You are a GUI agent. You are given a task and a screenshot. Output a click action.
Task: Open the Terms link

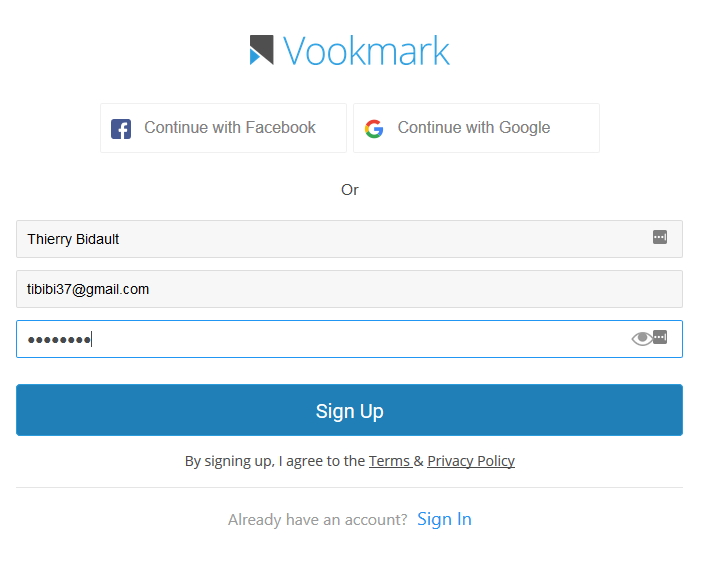pos(389,460)
